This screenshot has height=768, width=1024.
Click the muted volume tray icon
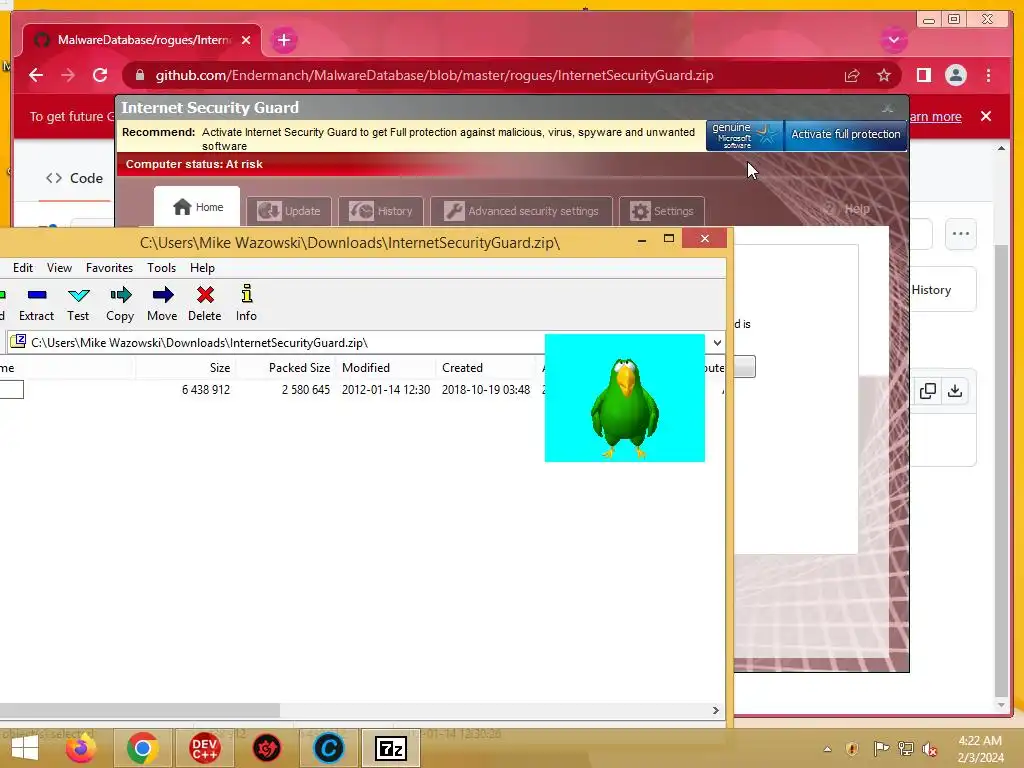coord(929,749)
